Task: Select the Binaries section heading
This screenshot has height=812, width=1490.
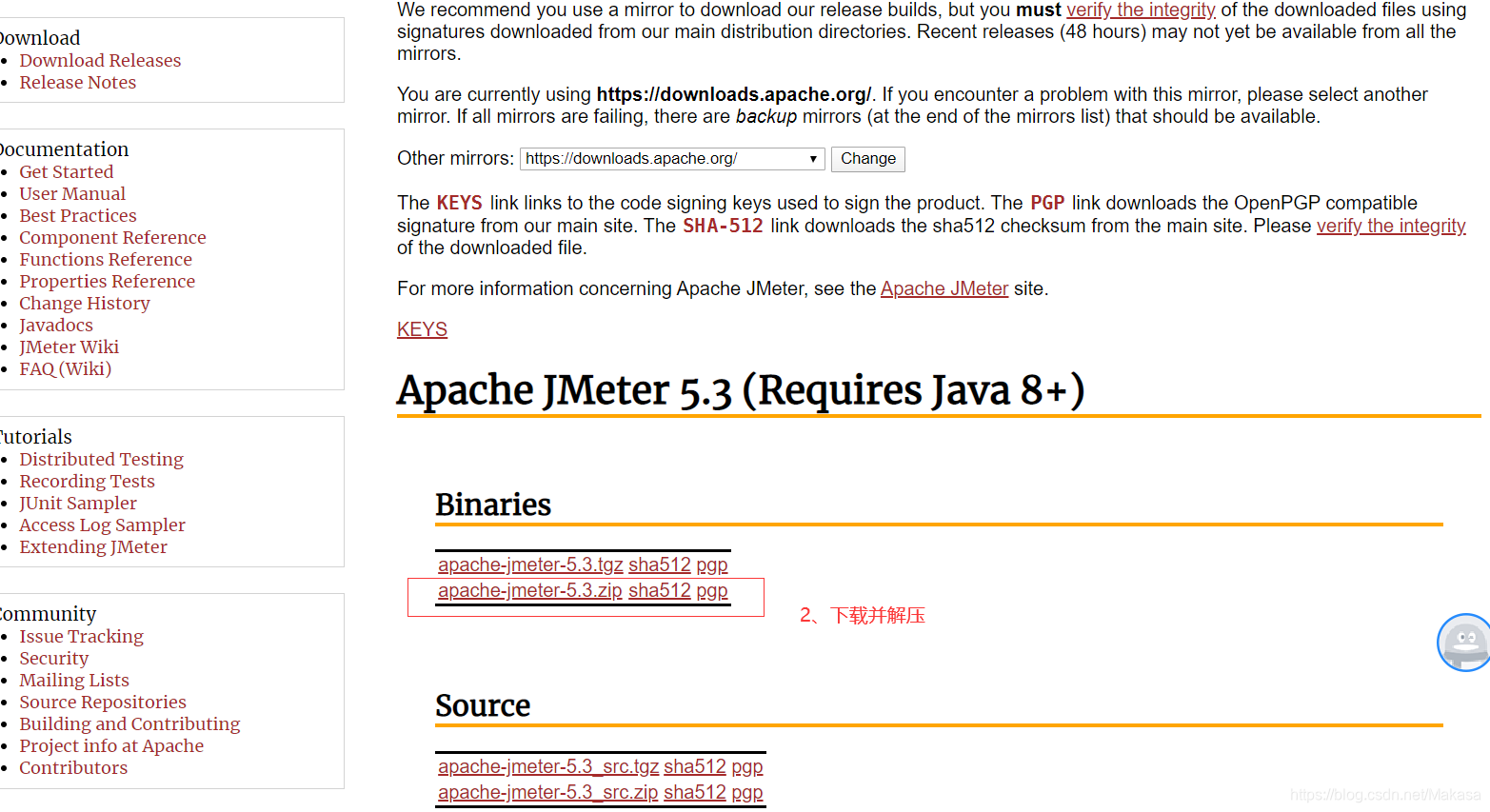Action: point(493,504)
